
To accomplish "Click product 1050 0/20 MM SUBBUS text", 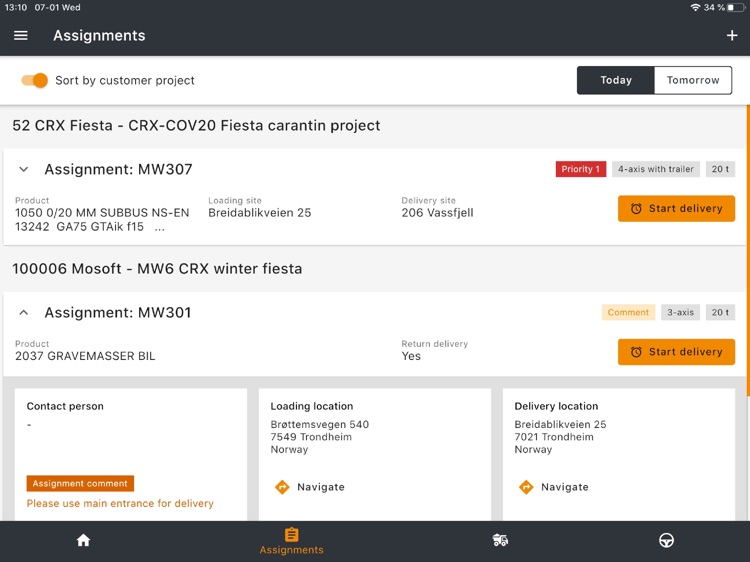I will (x=102, y=220).
